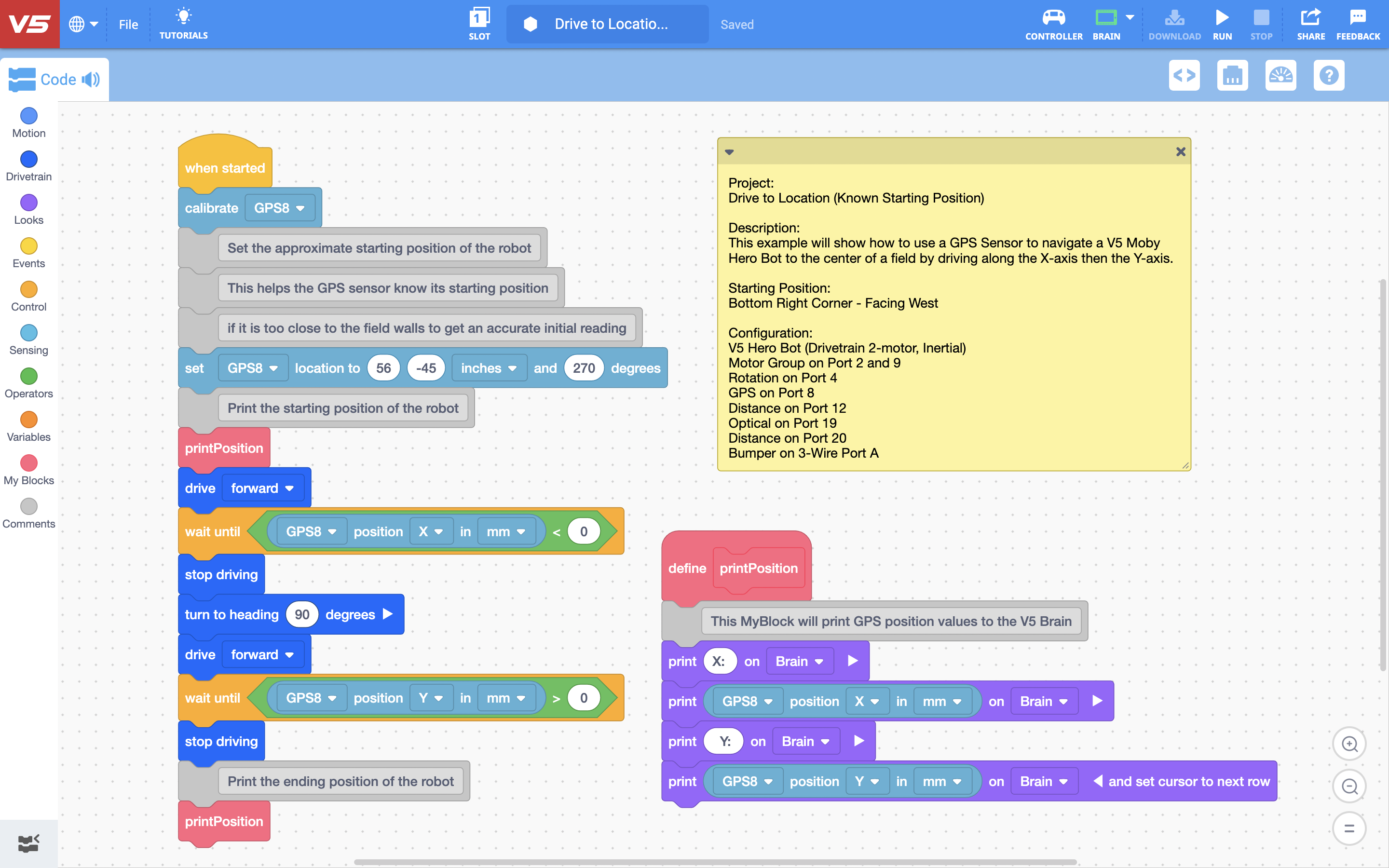1389x868 pixels.
Task: Click the first stop driving block
Action: [221, 575]
